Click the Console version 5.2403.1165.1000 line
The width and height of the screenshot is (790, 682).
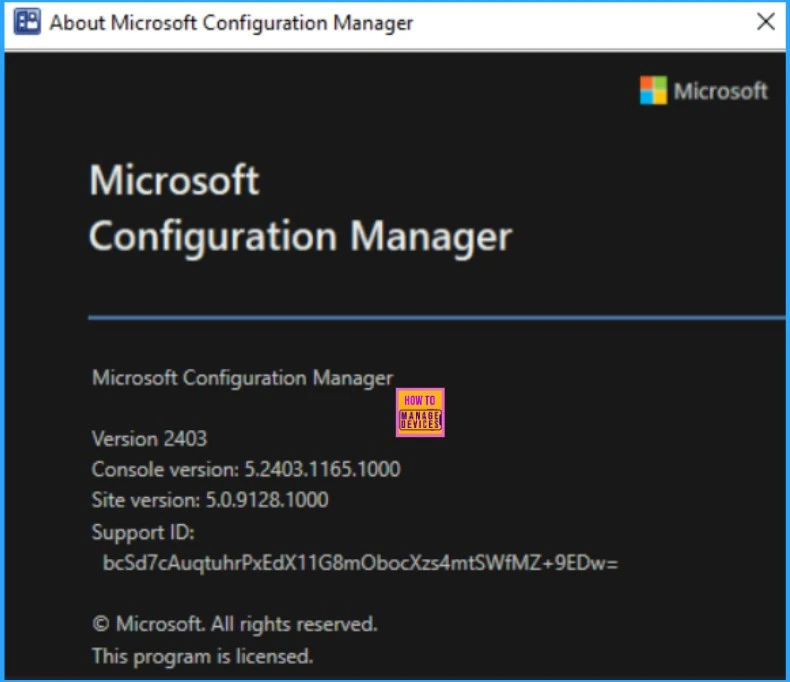click(246, 469)
